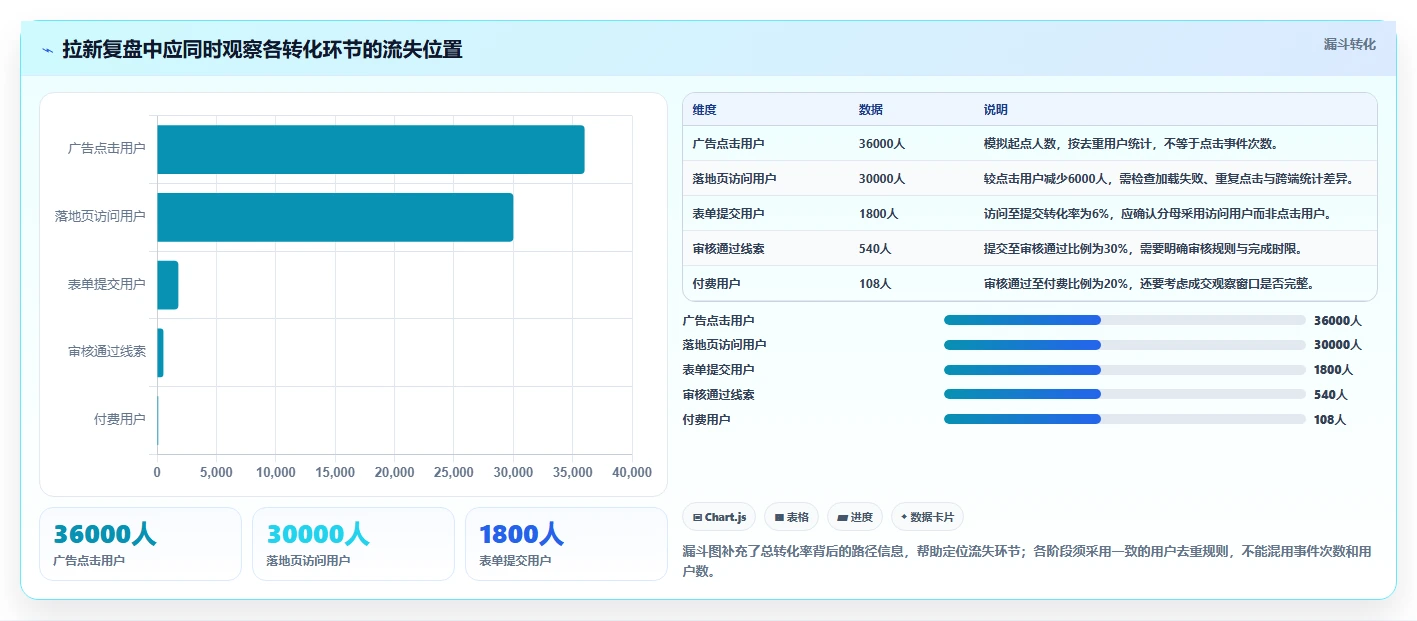Screen dimensions: 1417x621
Task: Click the 表单提交用户 bar in chart
Action: [167, 285]
